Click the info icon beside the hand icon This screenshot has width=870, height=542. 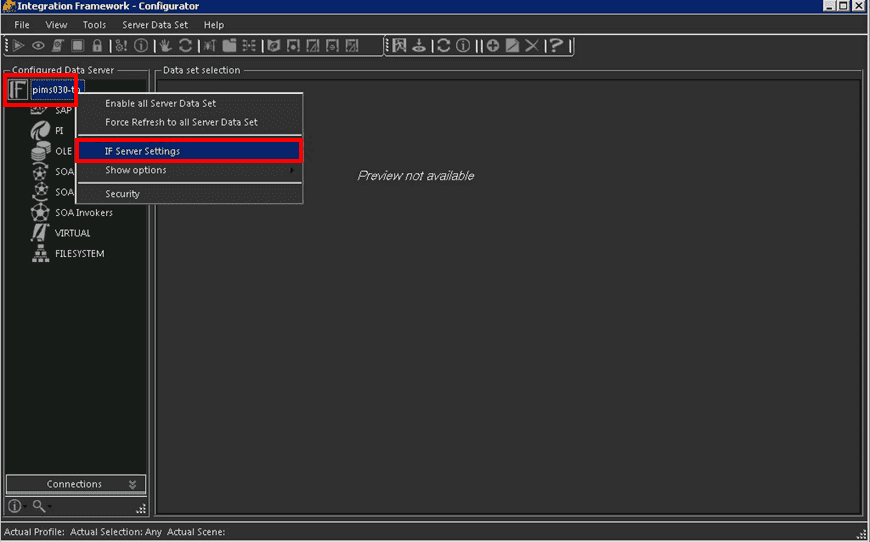pos(141,45)
